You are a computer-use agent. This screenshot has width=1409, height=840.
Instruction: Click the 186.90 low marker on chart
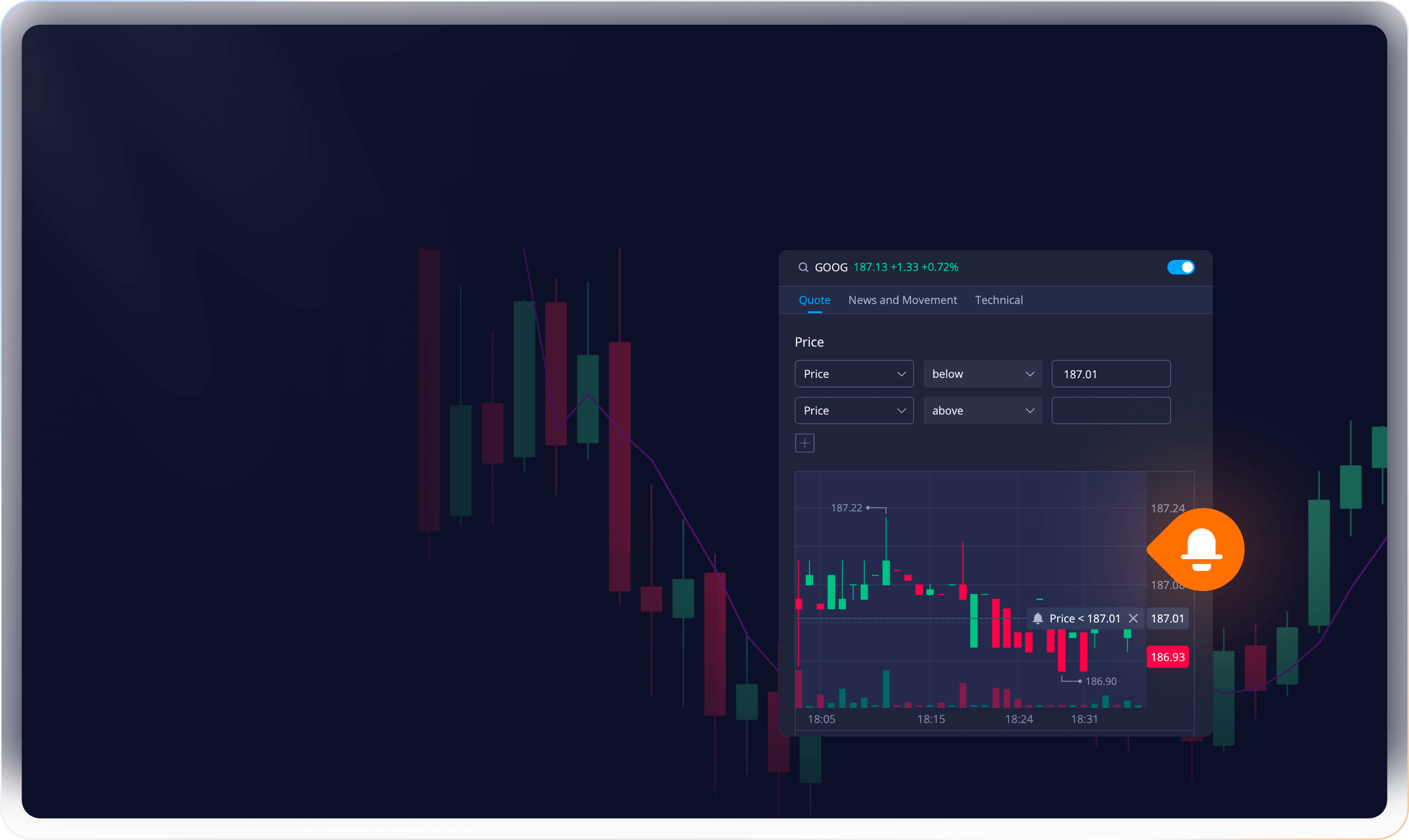coord(1101,681)
